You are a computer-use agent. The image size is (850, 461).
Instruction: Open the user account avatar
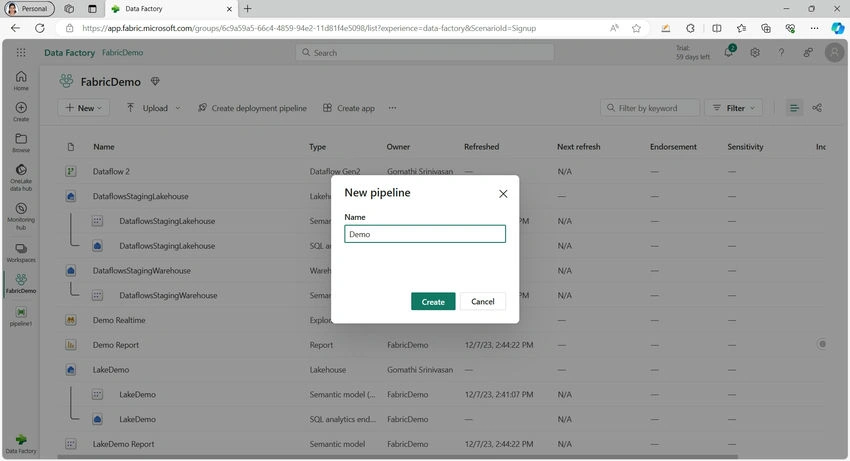click(x=834, y=53)
